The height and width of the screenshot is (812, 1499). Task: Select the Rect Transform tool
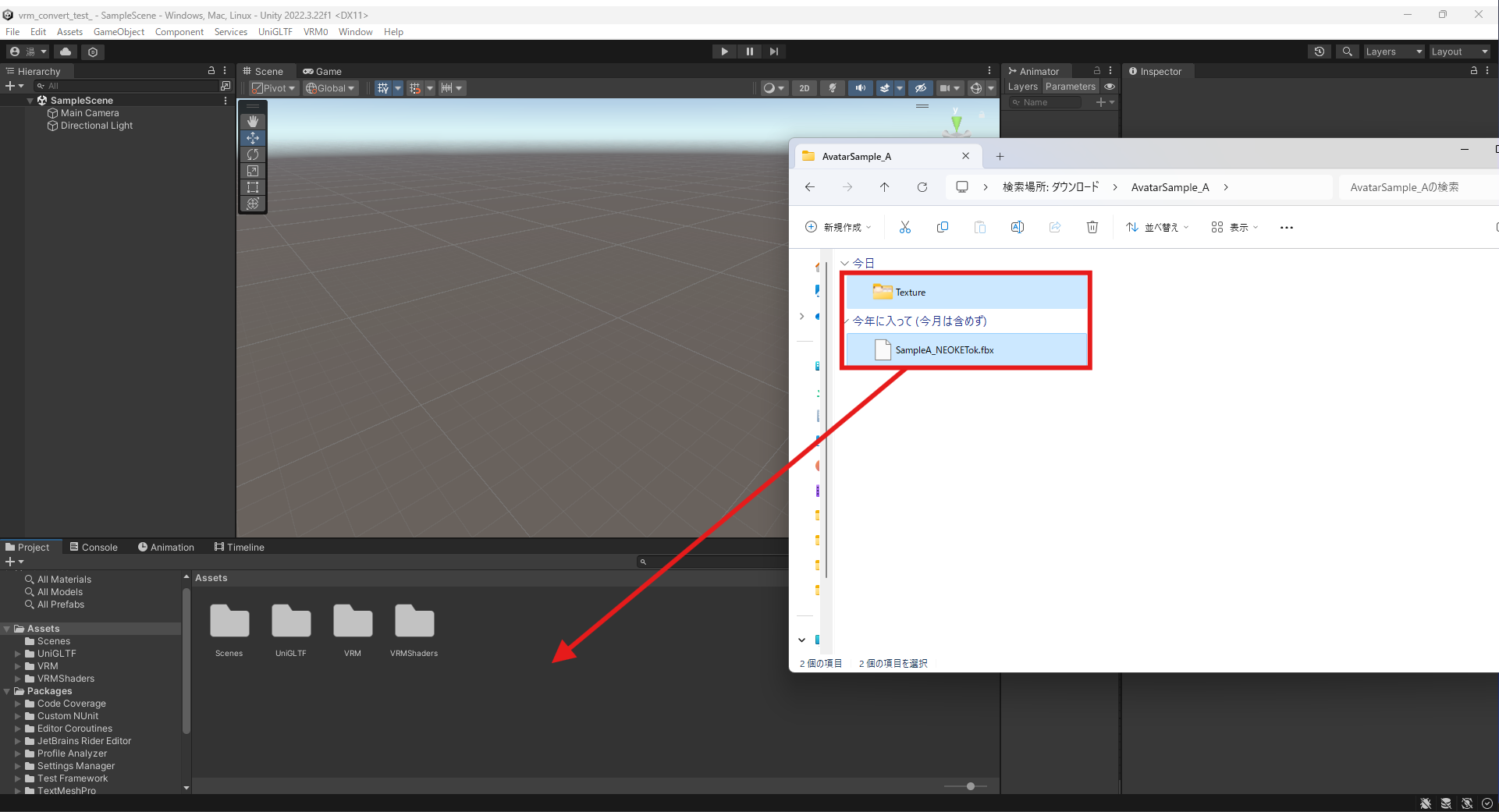[x=252, y=187]
